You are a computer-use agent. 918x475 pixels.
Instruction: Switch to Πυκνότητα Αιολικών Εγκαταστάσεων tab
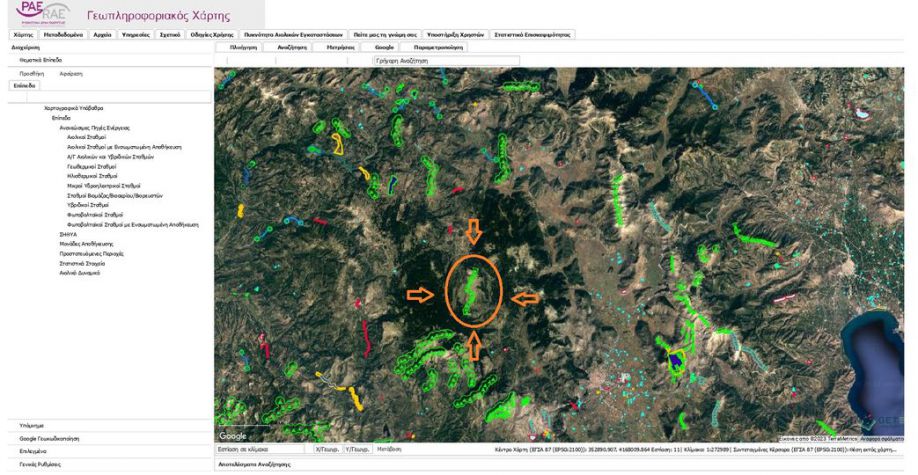coord(294,35)
